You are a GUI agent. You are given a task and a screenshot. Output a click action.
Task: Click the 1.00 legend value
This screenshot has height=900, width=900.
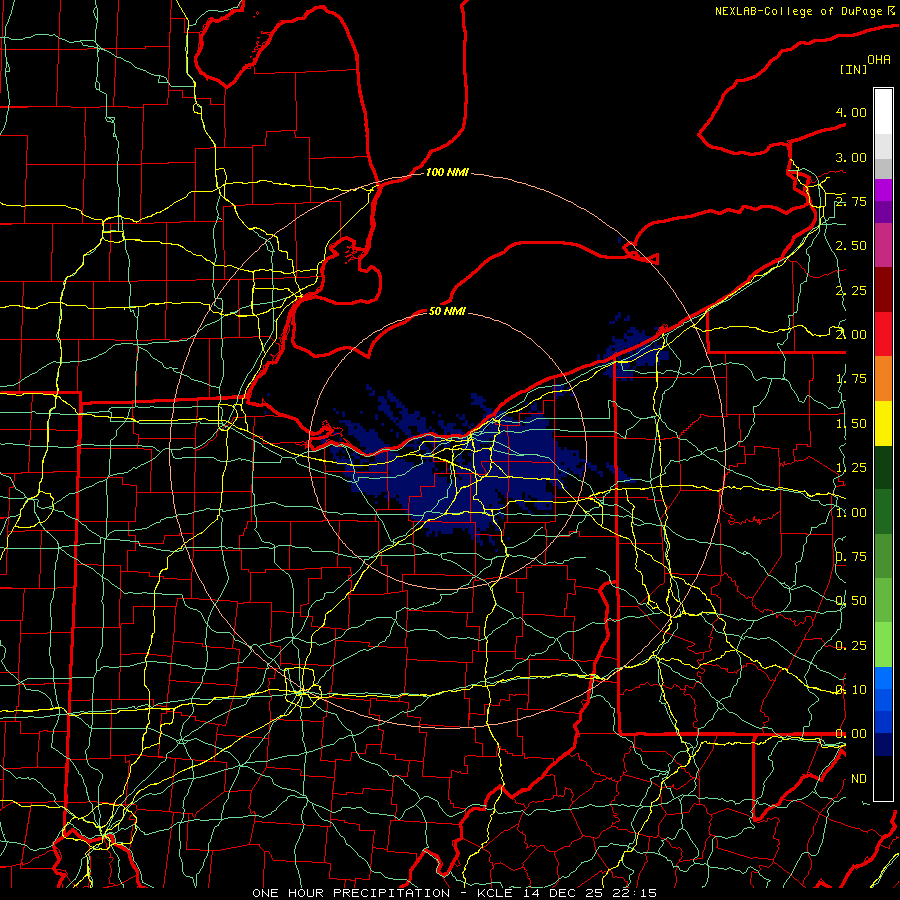tap(851, 513)
